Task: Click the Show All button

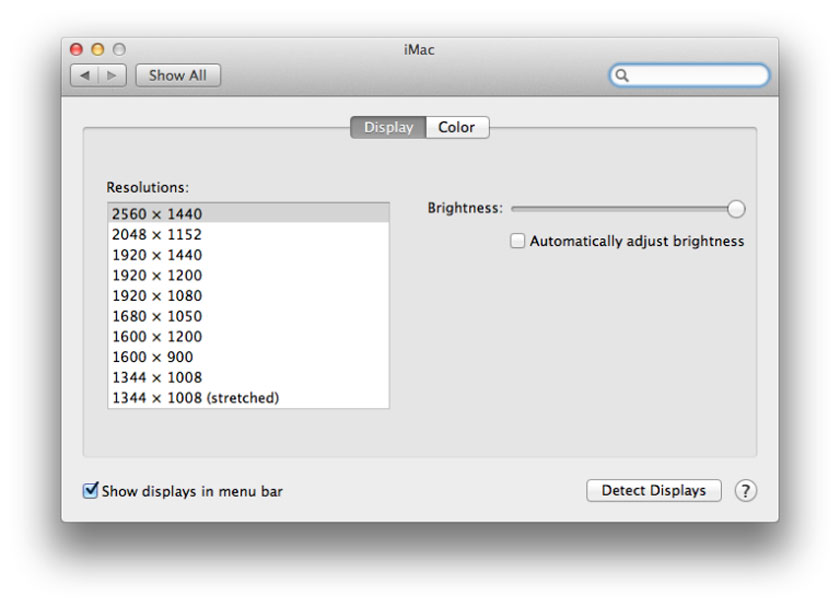Action: (178, 75)
